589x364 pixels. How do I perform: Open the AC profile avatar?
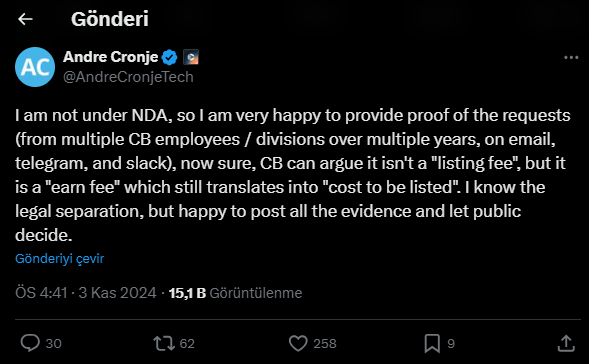point(35,67)
